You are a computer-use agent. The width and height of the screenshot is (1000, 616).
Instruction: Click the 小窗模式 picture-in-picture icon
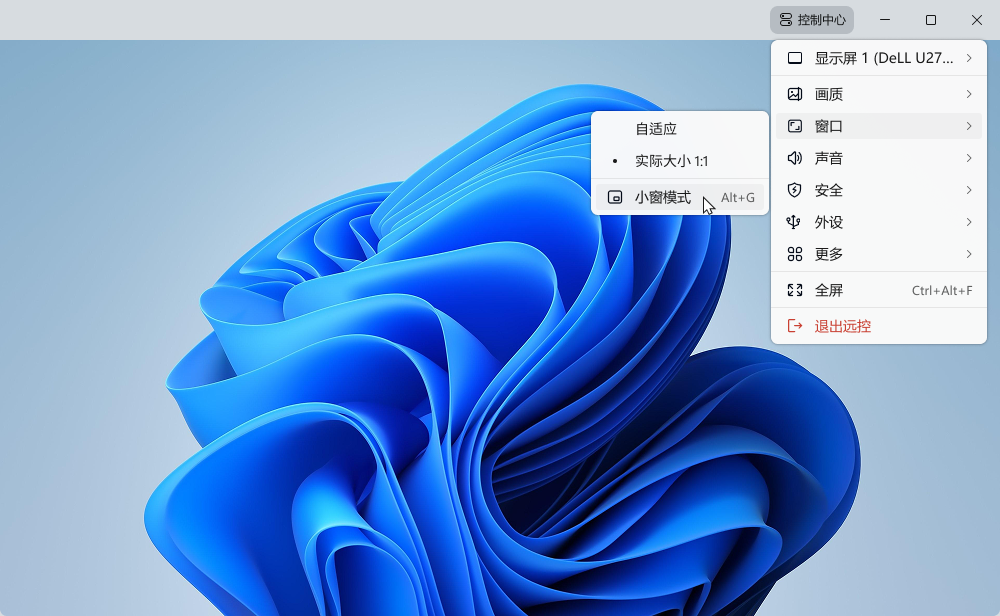[x=615, y=197]
